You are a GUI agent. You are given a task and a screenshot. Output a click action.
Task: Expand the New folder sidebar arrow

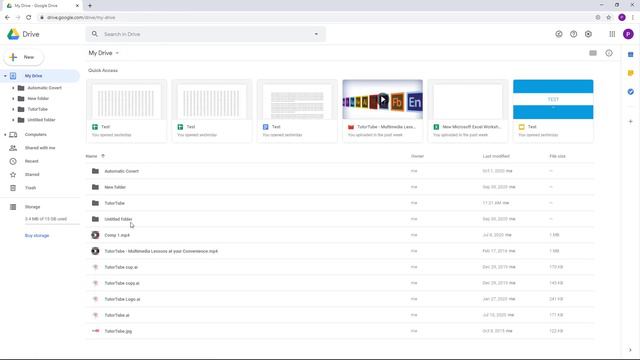click(13, 98)
